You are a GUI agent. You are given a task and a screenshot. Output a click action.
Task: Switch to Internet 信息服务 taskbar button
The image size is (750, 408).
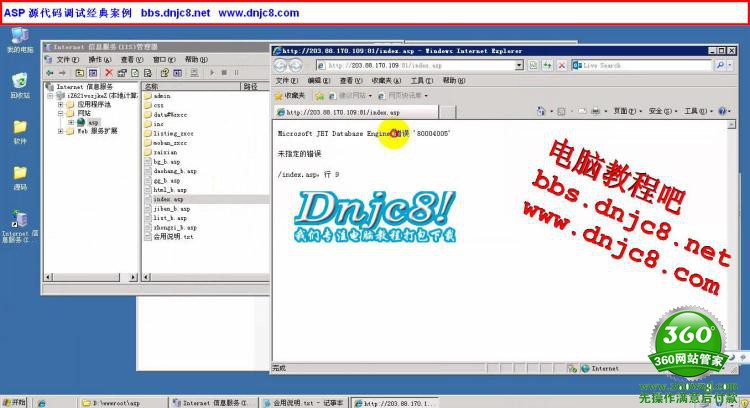(214, 403)
